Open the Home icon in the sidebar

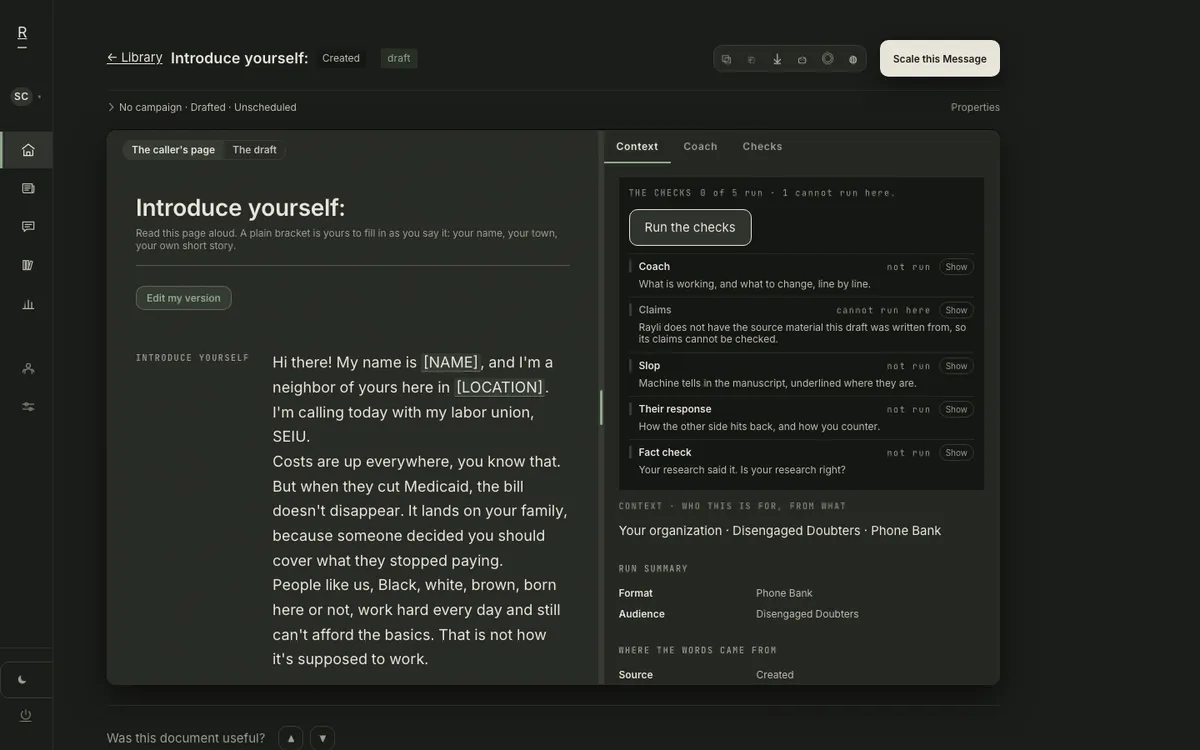pyautogui.click(x=28, y=150)
